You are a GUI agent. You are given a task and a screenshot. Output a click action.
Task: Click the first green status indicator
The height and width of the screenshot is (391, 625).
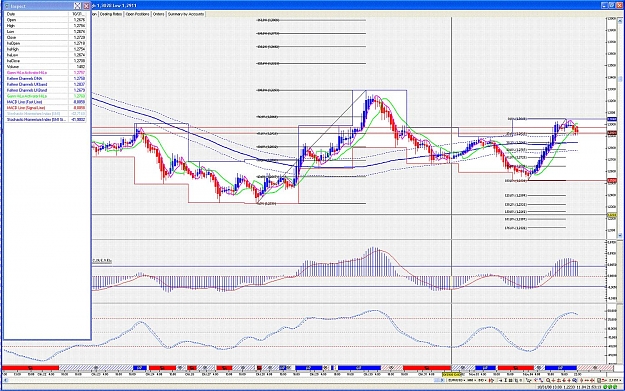click(605, 387)
